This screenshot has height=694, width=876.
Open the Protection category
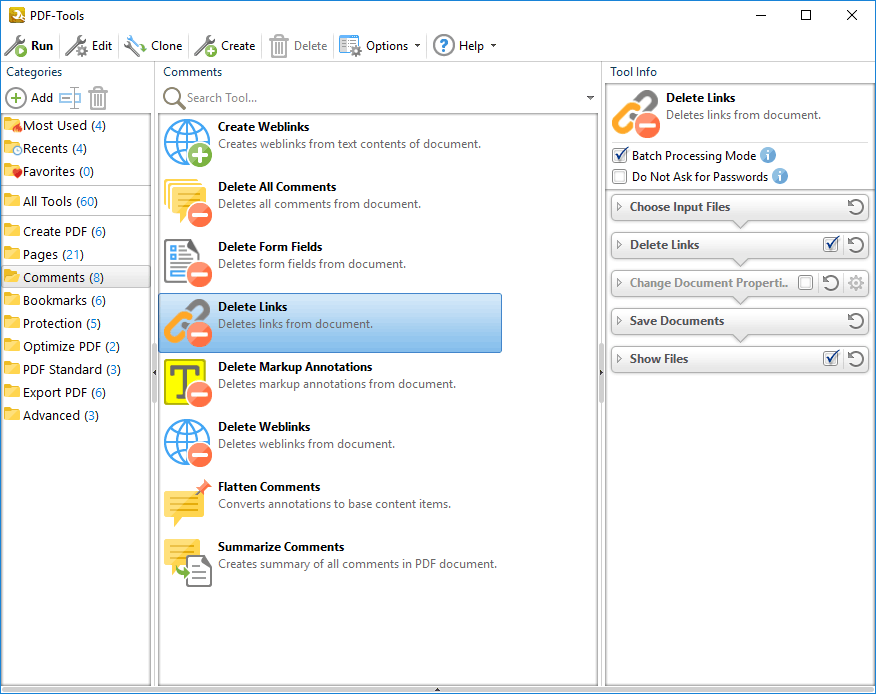[x=76, y=324]
